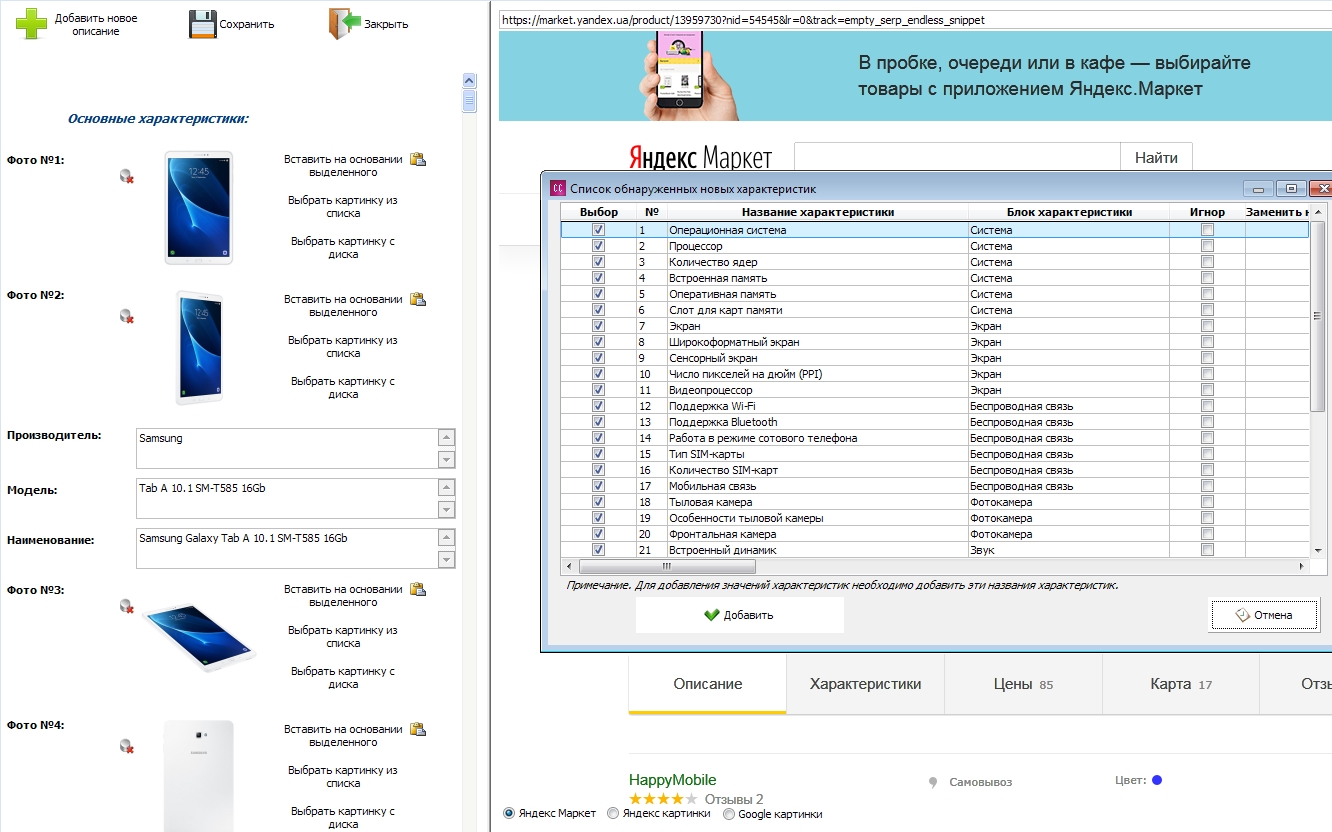Click the Добавить button in dialog
This screenshot has height=832, width=1332.
coord(739,615)
